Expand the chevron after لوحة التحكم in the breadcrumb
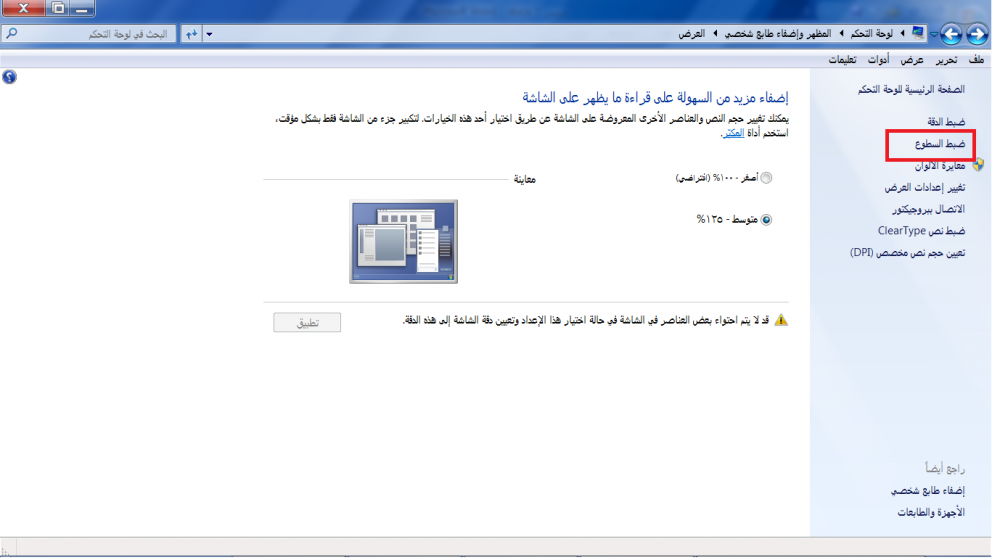This screenshot has height=560, width=1000. [841, 34]
